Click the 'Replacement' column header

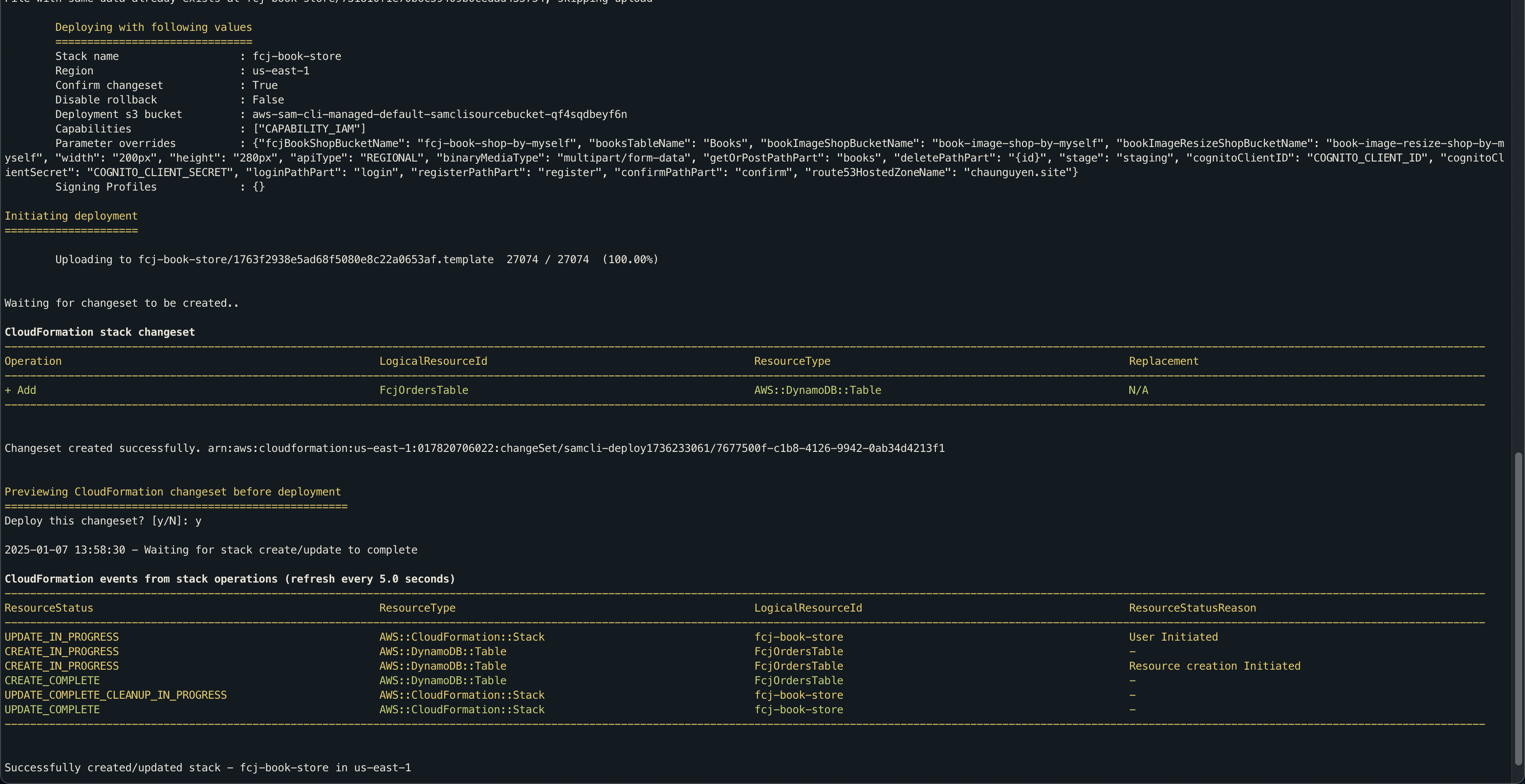[x=1163, y=361]
